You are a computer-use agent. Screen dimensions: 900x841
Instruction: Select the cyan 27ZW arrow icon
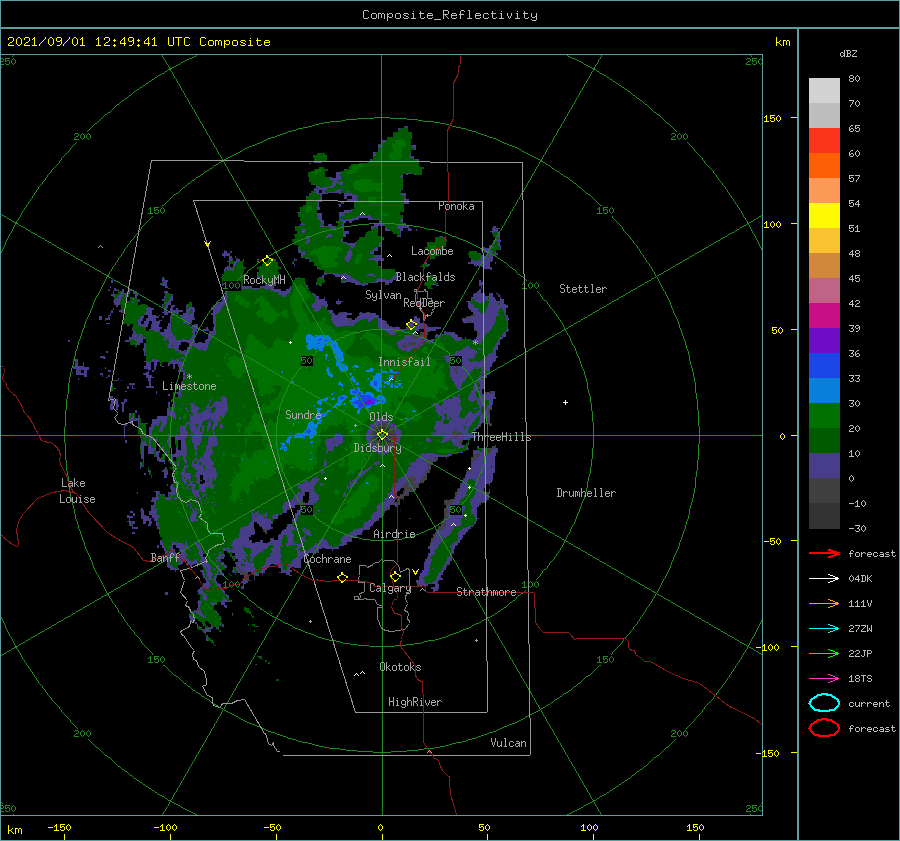[x=824, y=629]
